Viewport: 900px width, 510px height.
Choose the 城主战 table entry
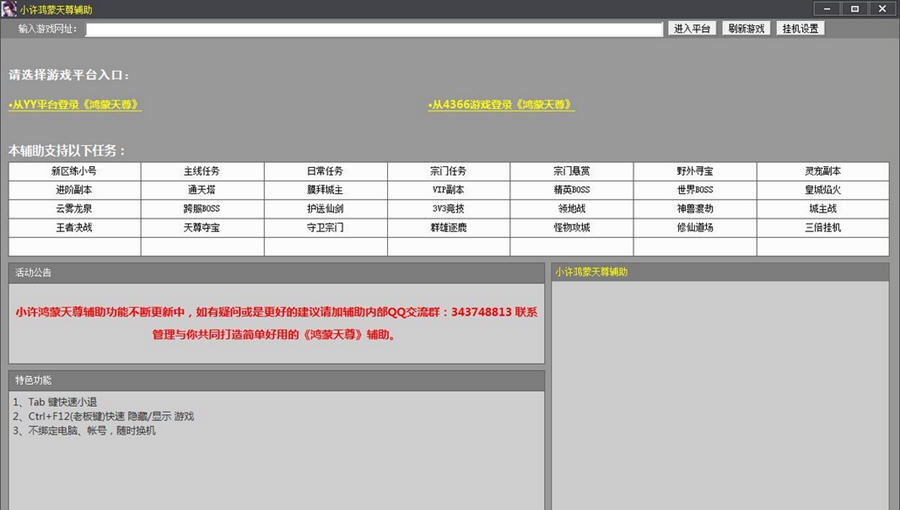823,209
